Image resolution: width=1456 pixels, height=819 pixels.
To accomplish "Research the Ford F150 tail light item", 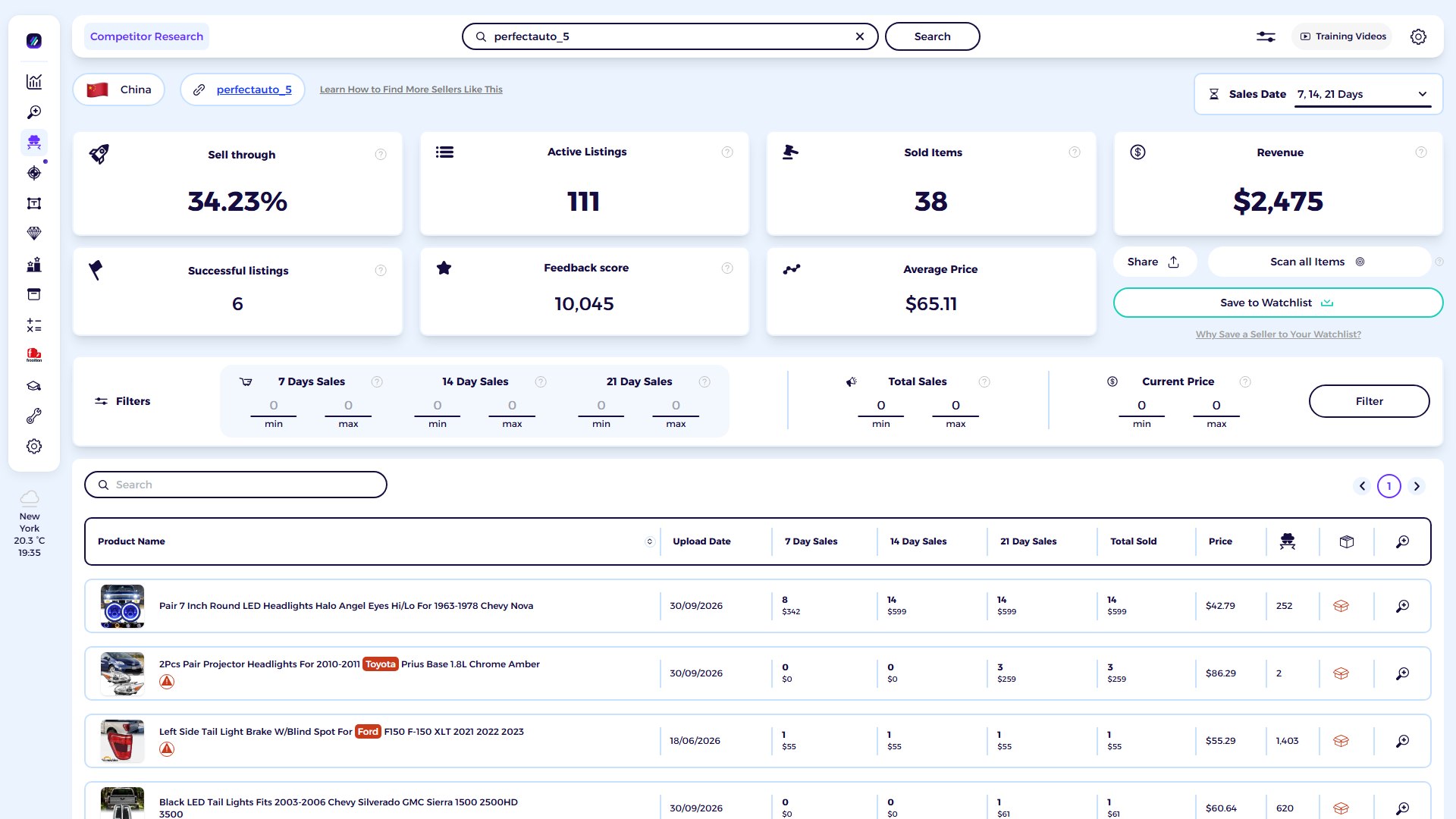I will (1402, 741).
